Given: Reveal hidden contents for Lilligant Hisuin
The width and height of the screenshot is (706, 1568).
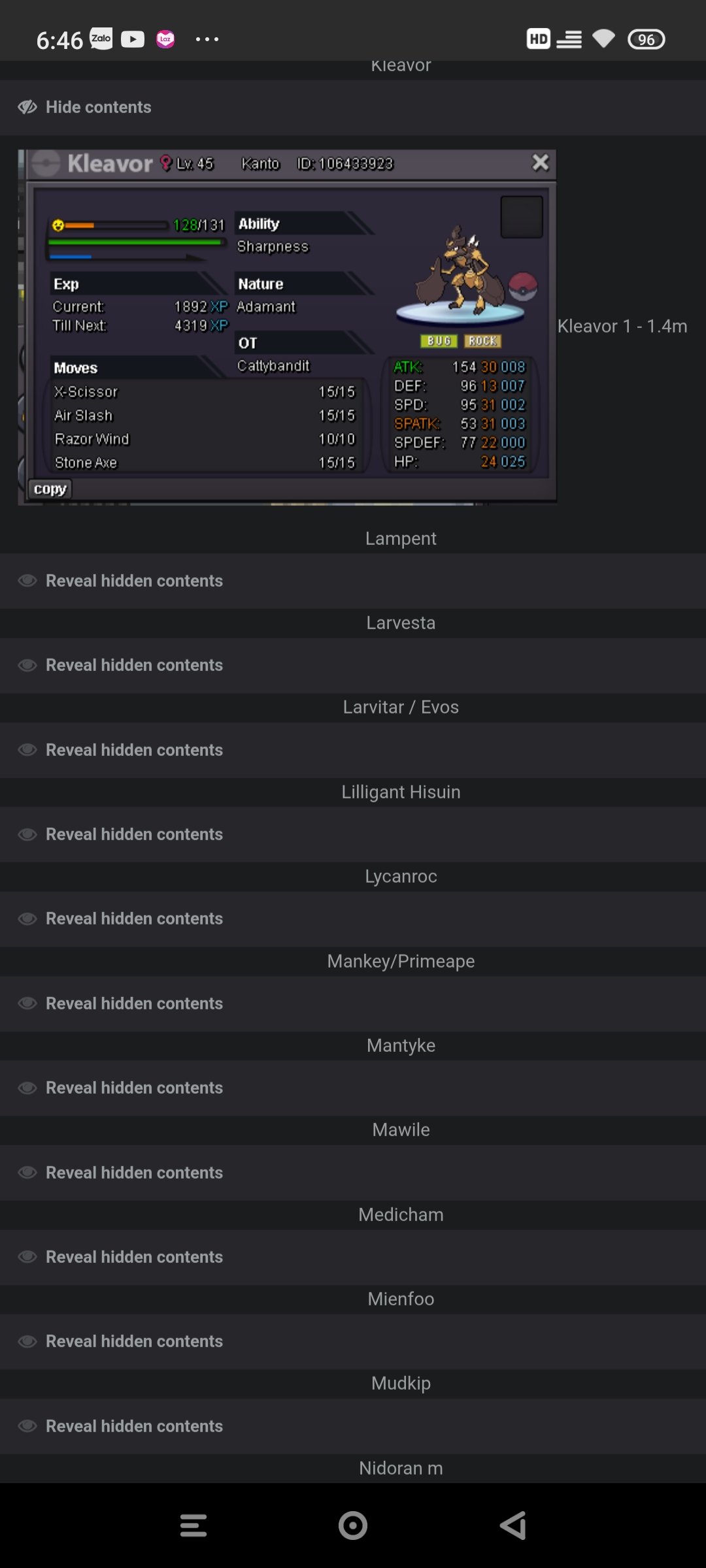Looking at the screenshot, I should pos(134,834).
